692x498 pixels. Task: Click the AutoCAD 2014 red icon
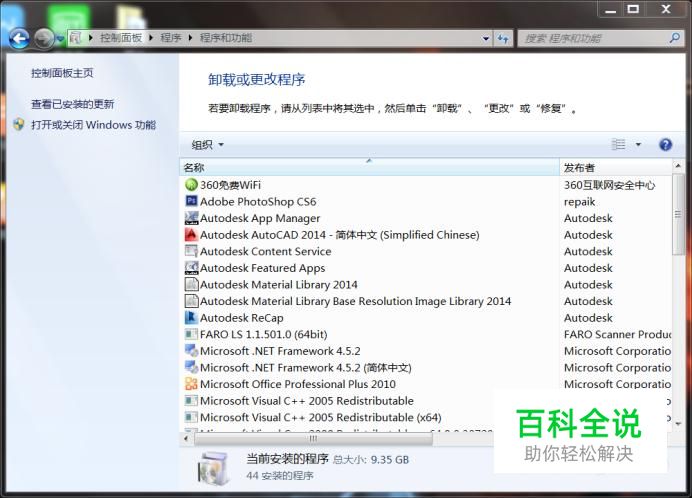coord(191,234)
